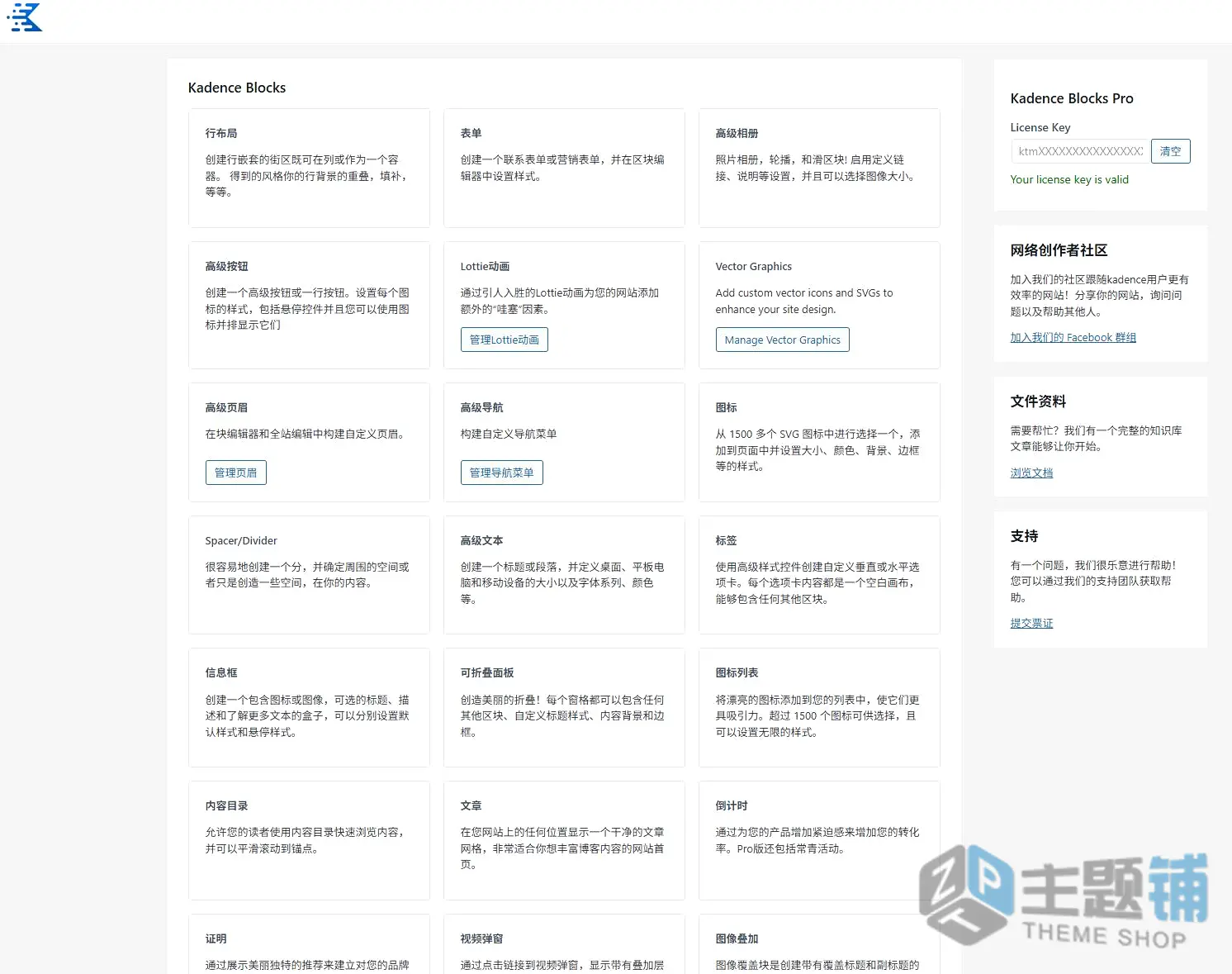This screenshot has height=974, width=1232.
Task: Click the 高级文本 card title
Action: (481, 540)
